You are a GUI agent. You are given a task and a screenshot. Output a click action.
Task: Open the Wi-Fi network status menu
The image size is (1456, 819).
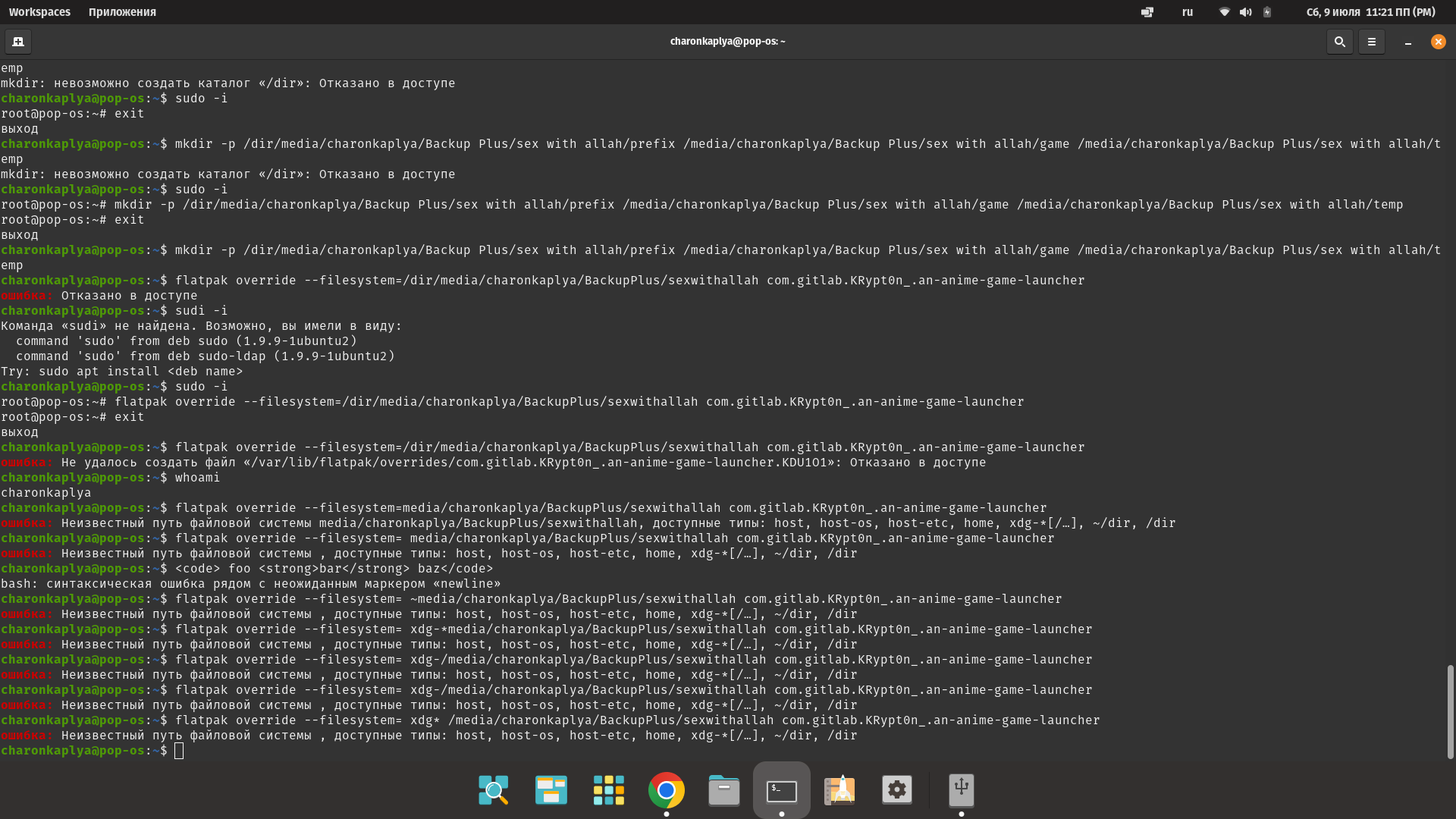1224,12
